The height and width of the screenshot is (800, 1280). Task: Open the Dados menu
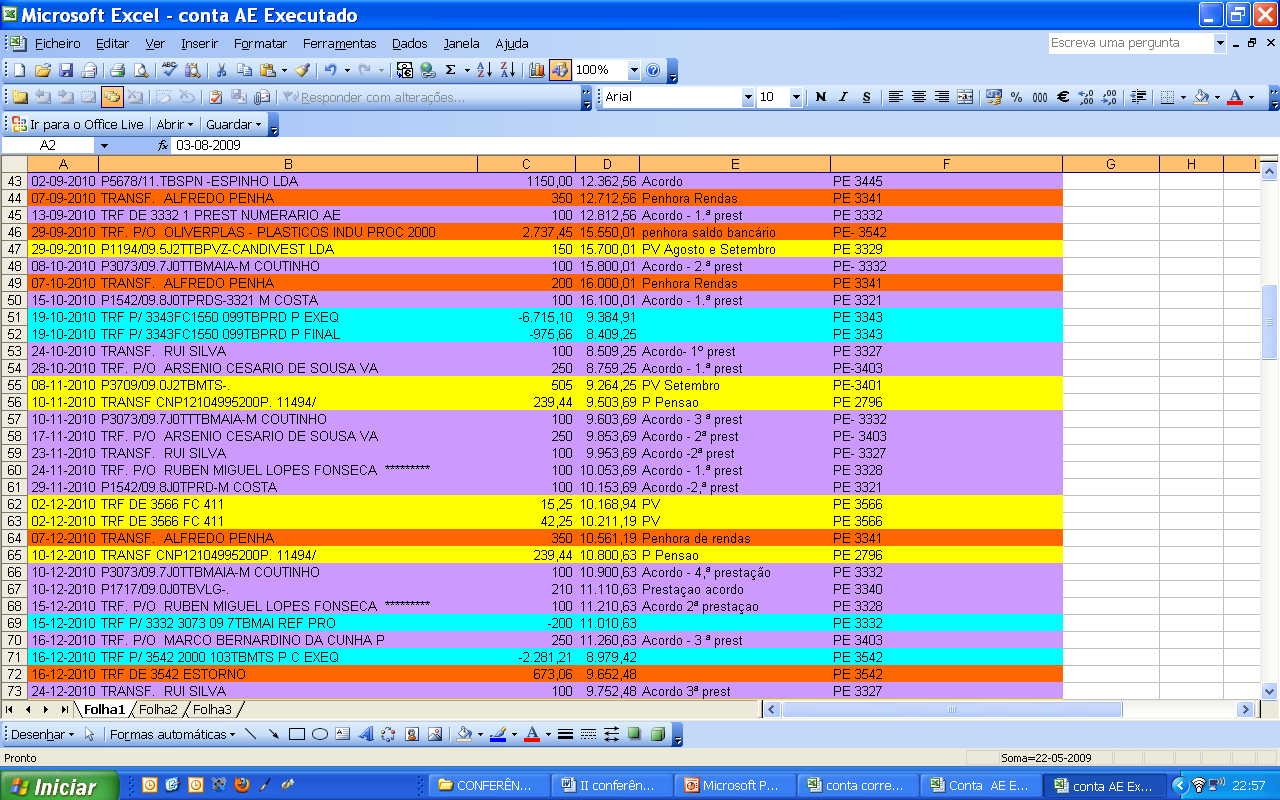click(409, 43)
